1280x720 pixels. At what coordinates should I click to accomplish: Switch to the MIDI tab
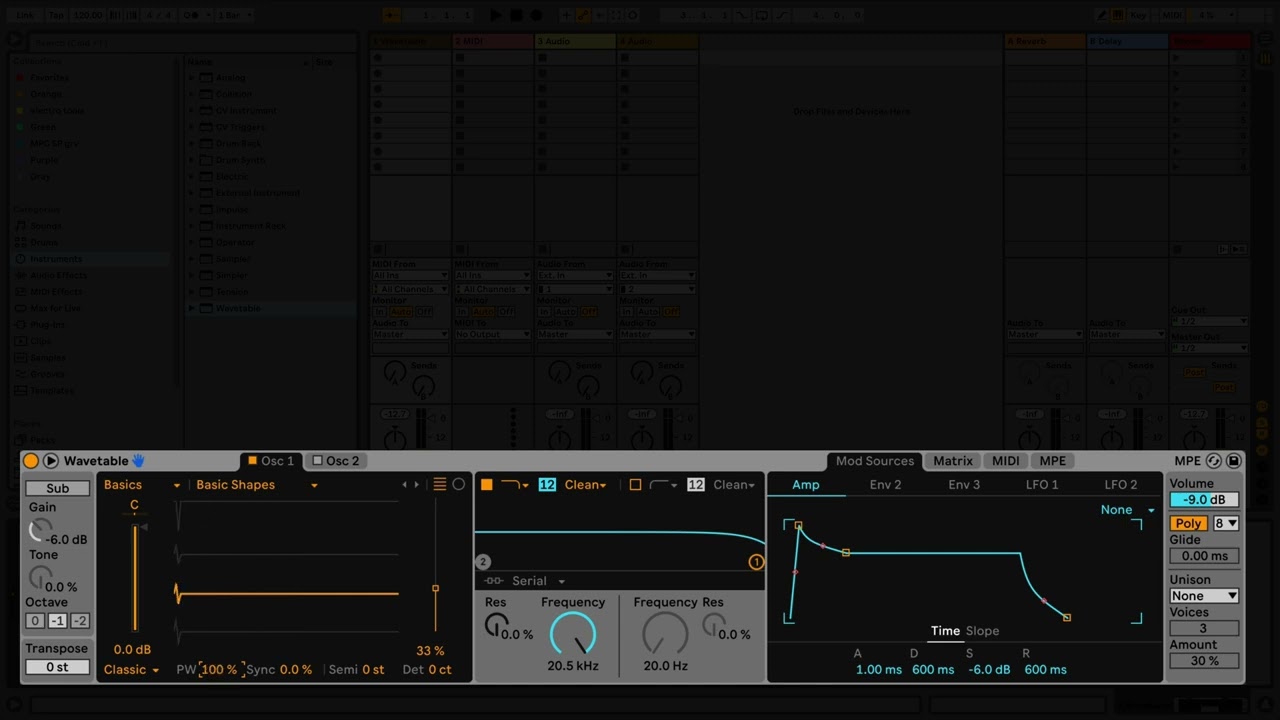(x=1006, y=461)
